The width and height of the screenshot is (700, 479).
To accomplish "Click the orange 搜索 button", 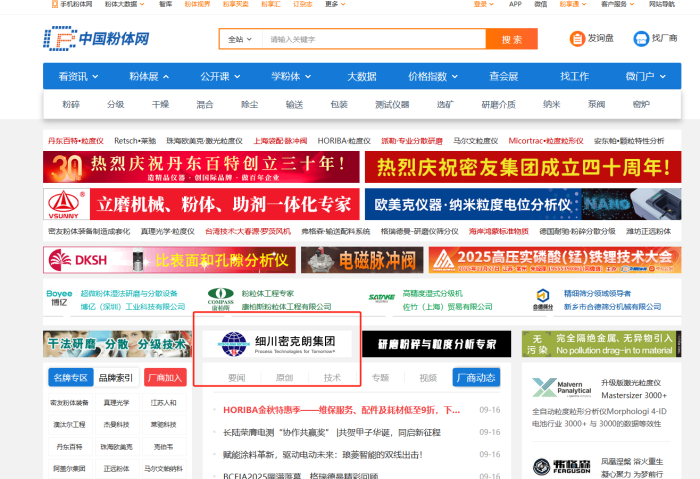I will (x=512, y=40).
